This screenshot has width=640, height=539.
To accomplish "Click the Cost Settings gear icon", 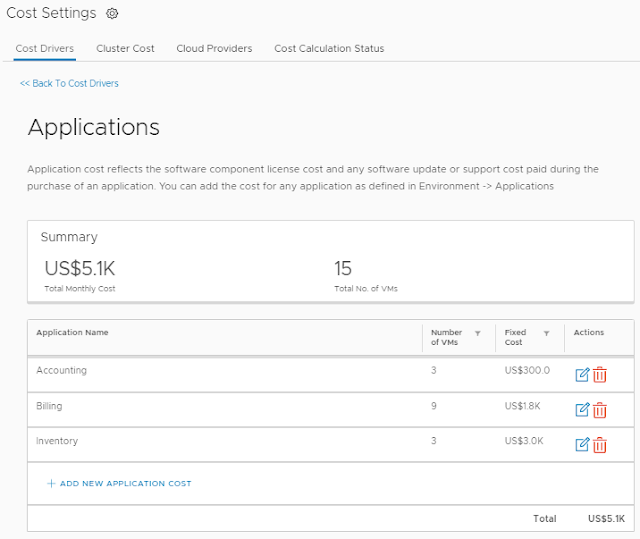I will tap(112, 14).
